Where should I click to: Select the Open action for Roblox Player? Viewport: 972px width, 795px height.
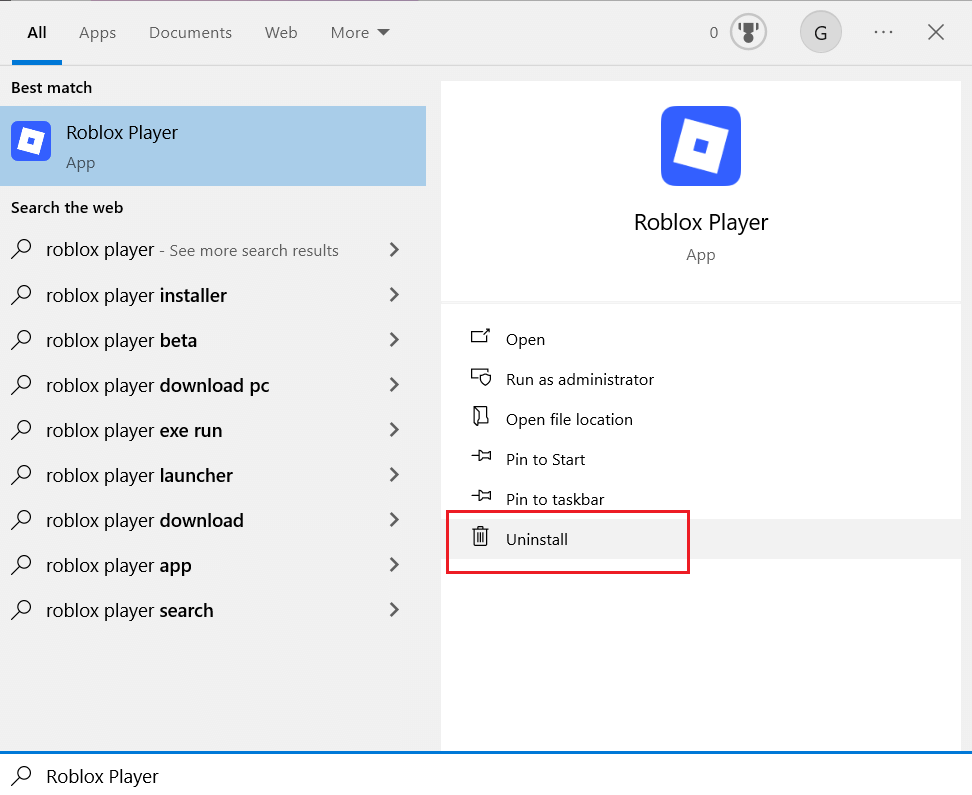click(525, 339)
